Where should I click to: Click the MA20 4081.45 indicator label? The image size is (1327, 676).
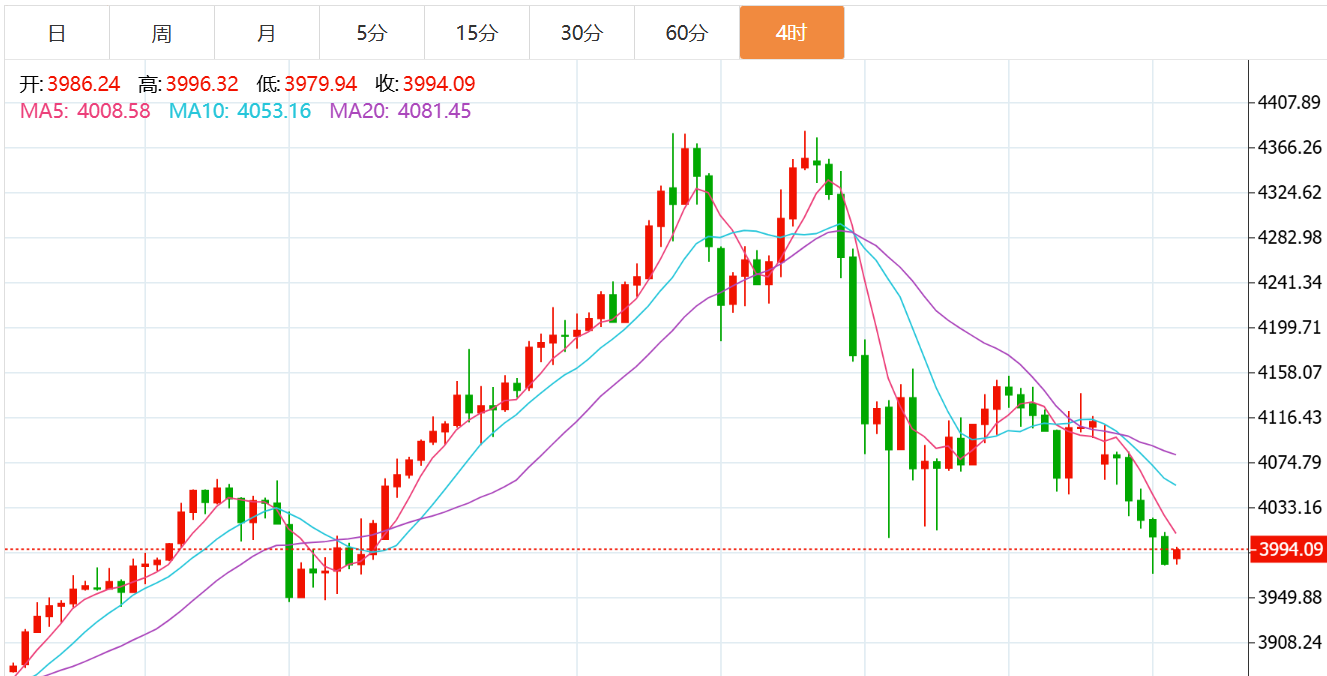pos(400,111)
